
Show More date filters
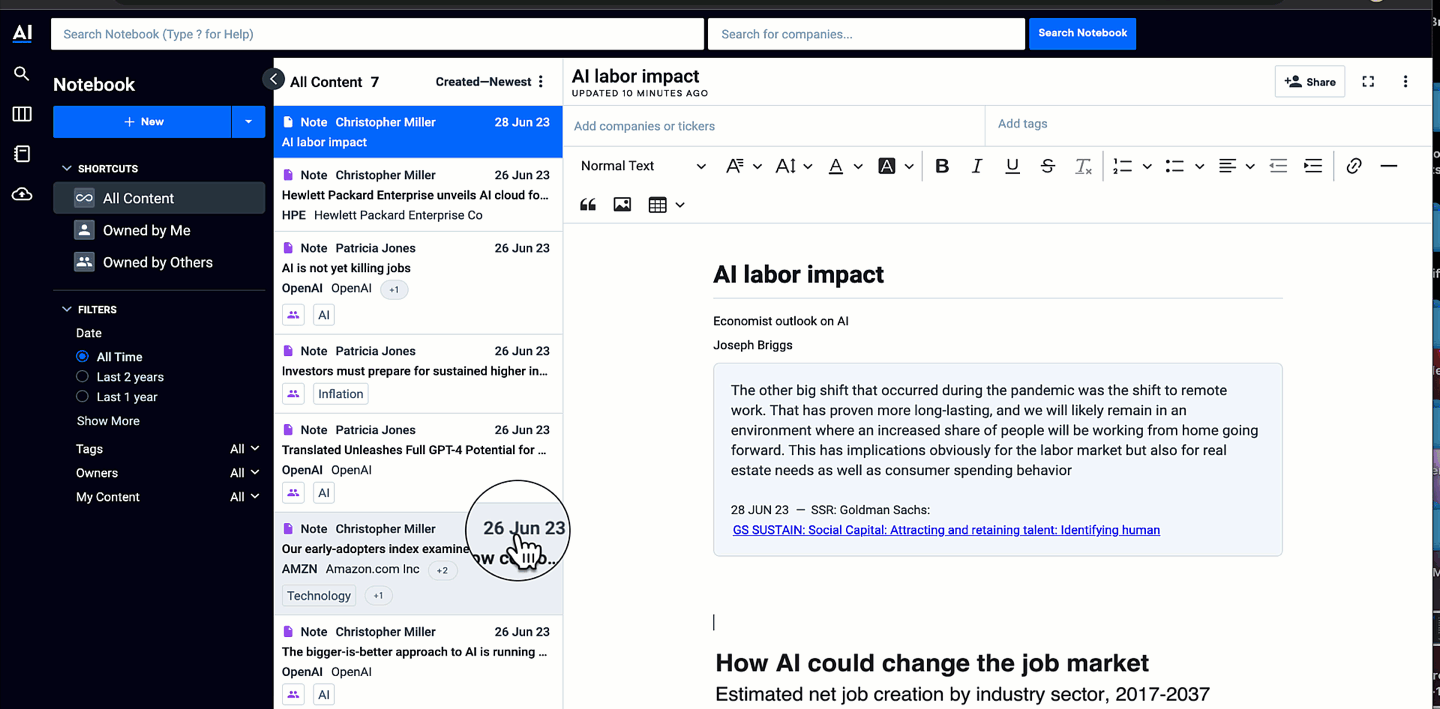[x=108, y=421]
